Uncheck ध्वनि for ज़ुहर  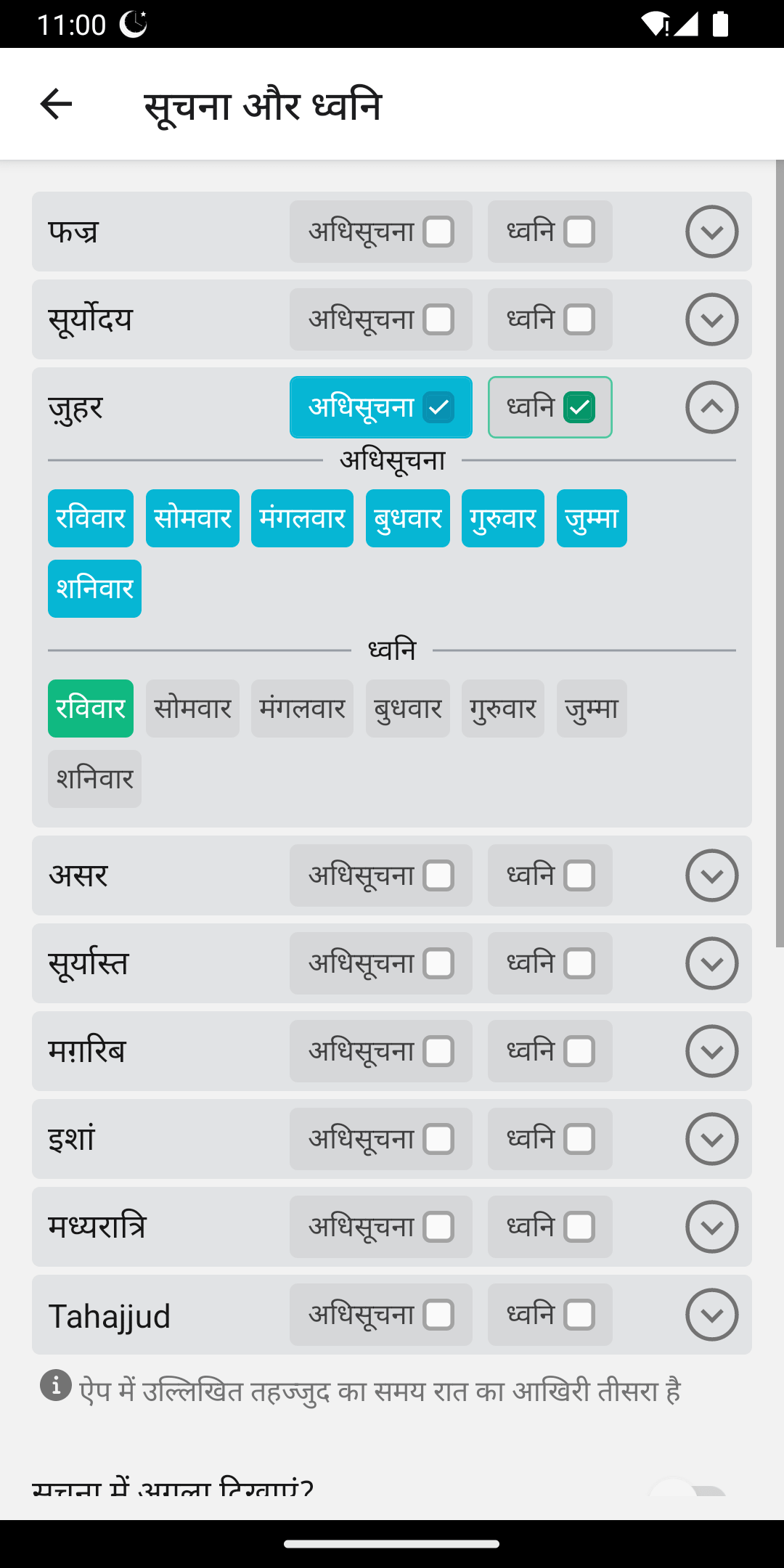[x=579, y=407]
